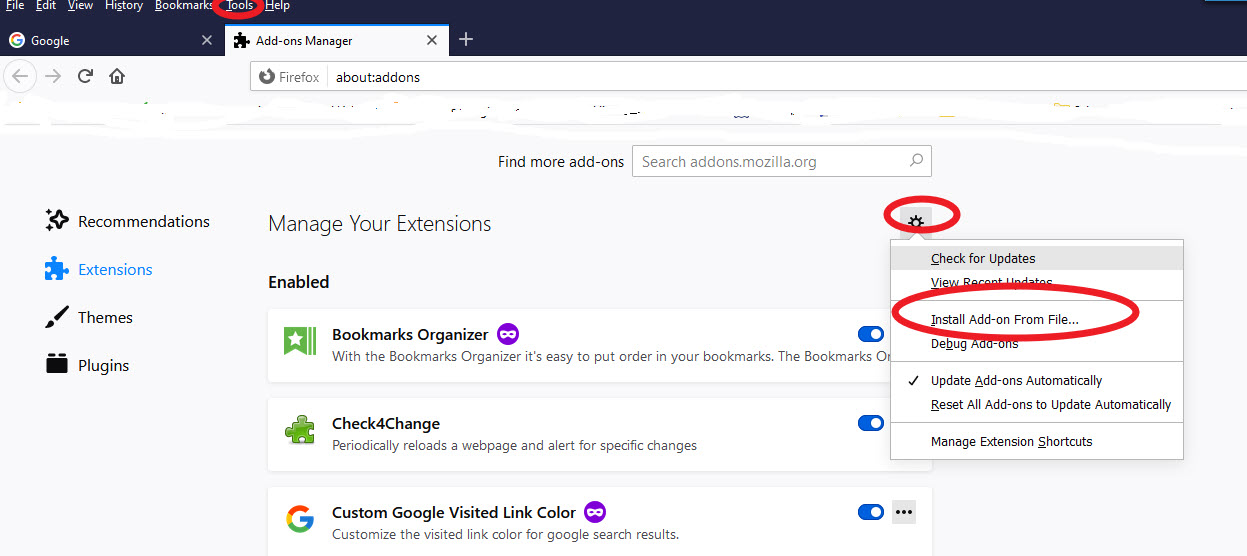Click the private browsing badge on Bookmarks Organizer
The image size is (1247, 556).
click(x=508, y=334)
